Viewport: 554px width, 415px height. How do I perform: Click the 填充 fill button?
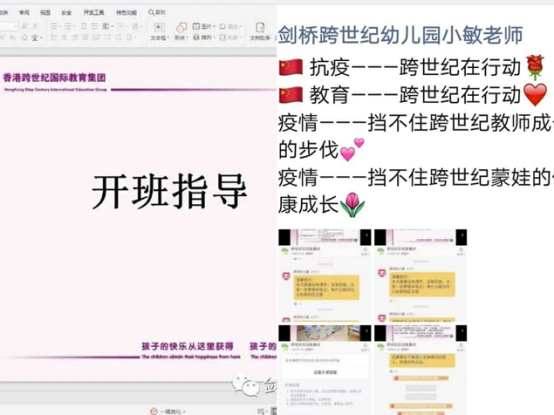tap(230, 26)
